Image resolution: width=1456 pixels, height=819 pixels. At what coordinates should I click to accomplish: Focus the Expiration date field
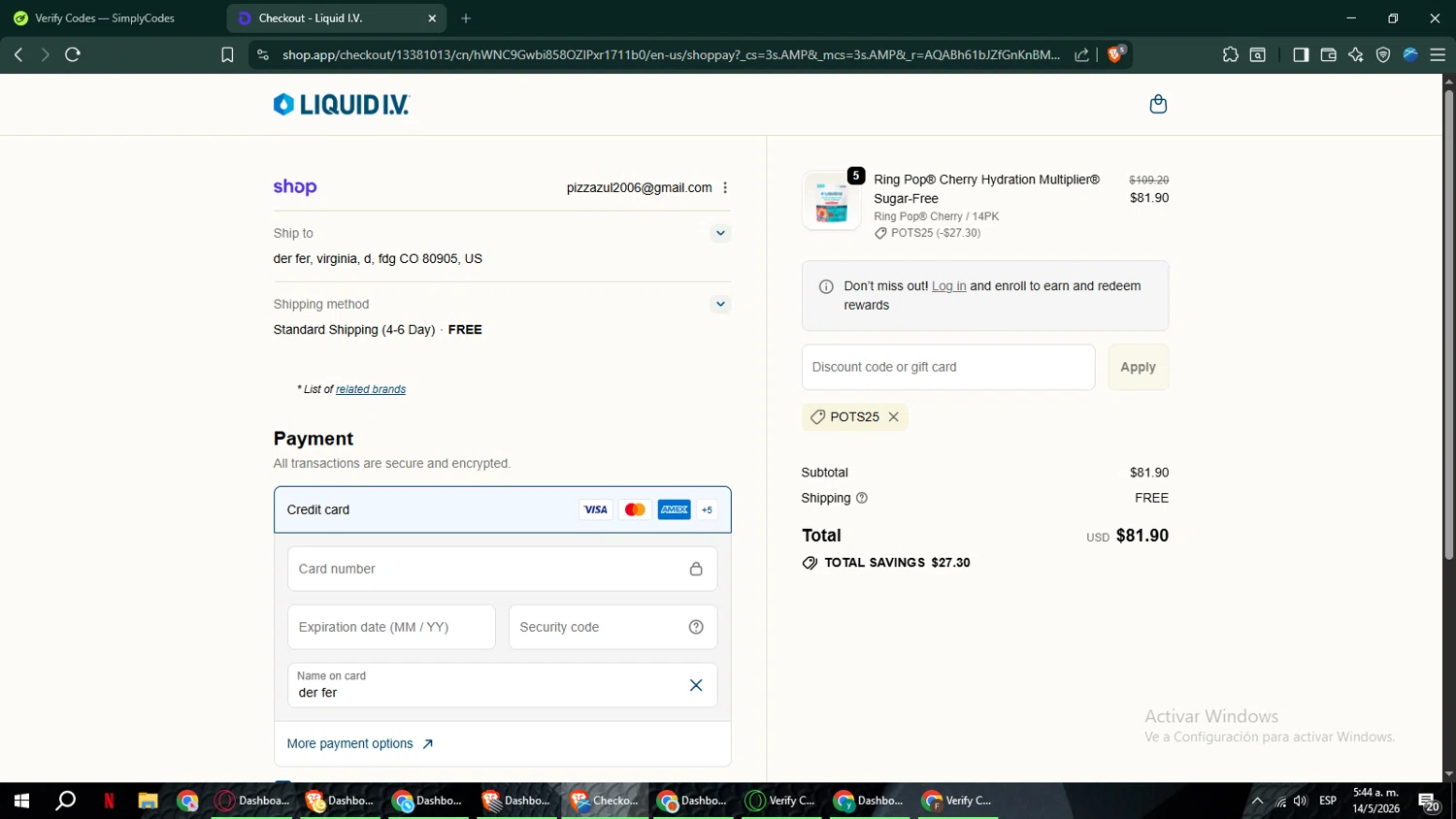[x=391, y=627]
